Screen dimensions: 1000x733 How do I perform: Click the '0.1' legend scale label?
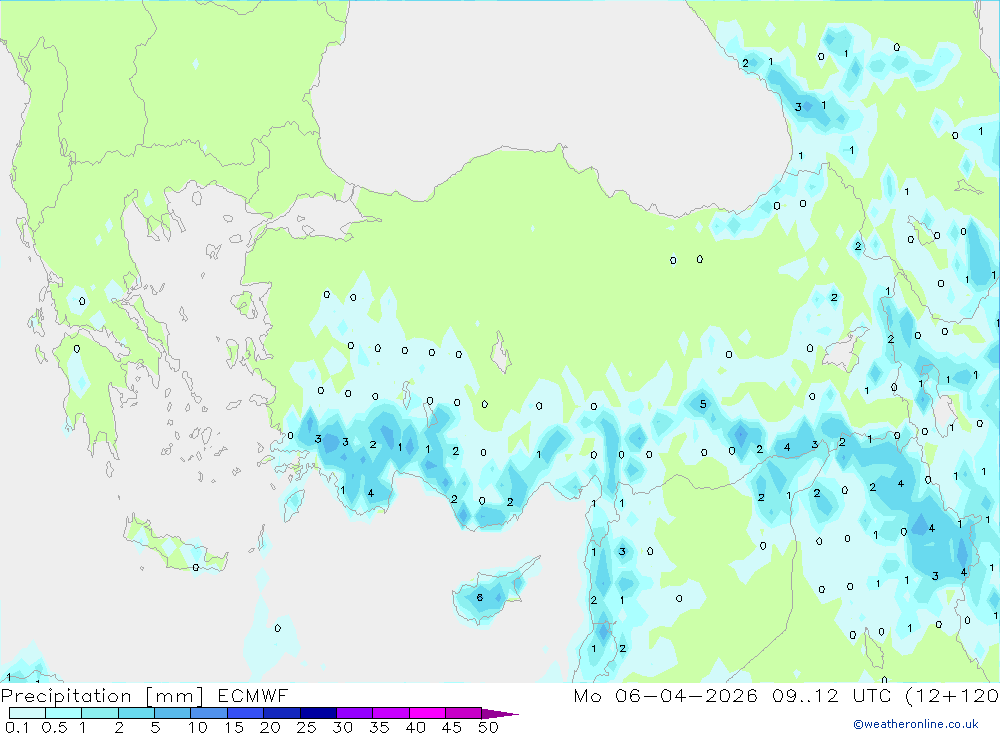[x=17, y=727]
